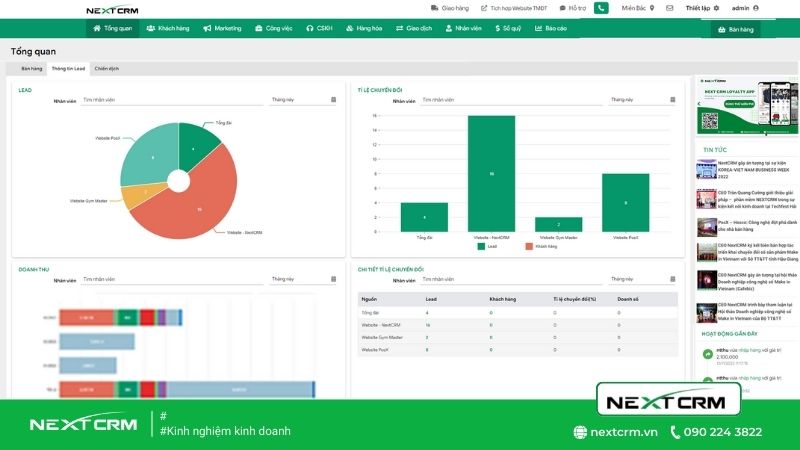Image resolution: width=800 pixels, height=450 pixels.
Task: Click the calendar icon in Doanh thu panel
Action: 333,279
